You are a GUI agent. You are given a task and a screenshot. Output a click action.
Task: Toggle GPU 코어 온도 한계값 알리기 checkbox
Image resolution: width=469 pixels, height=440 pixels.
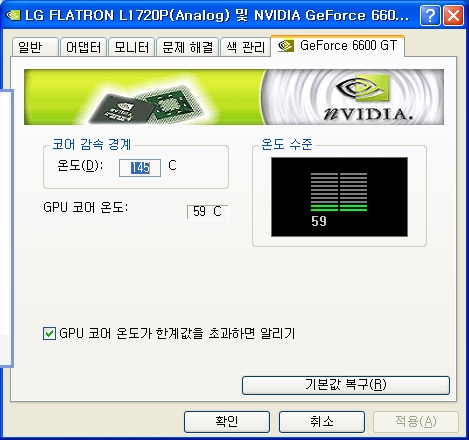tap(49, 333)
